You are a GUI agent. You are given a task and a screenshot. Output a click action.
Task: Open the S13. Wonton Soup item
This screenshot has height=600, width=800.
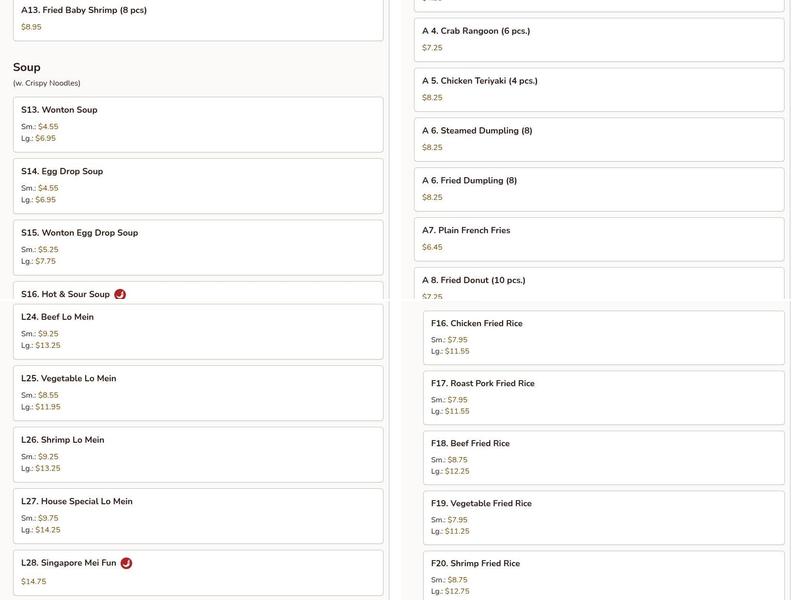tap(198, 124)
